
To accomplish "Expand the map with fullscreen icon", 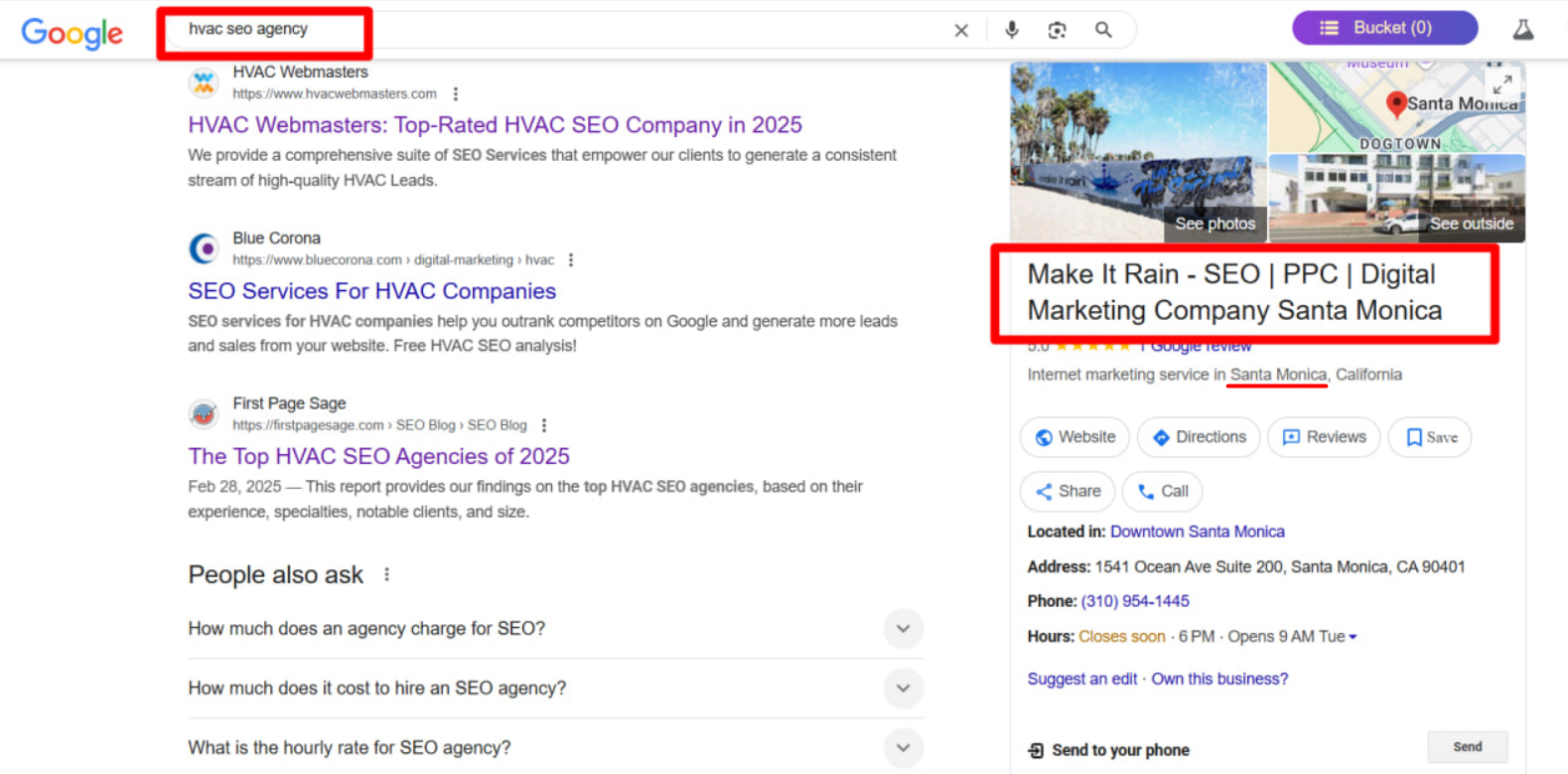I will coord(1502,84).
